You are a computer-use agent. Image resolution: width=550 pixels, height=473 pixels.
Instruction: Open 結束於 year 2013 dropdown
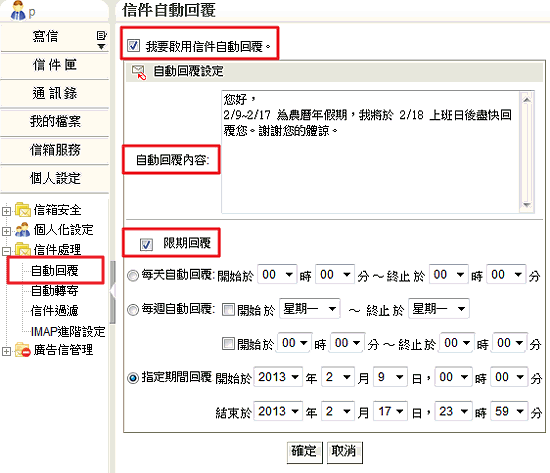278,411
